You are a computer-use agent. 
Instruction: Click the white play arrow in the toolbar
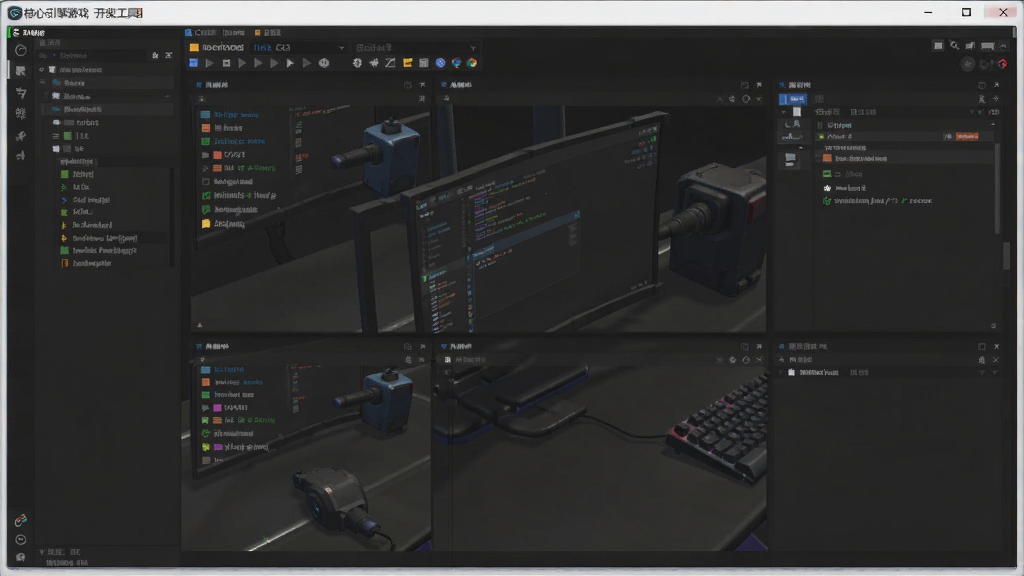coord(290,63)
